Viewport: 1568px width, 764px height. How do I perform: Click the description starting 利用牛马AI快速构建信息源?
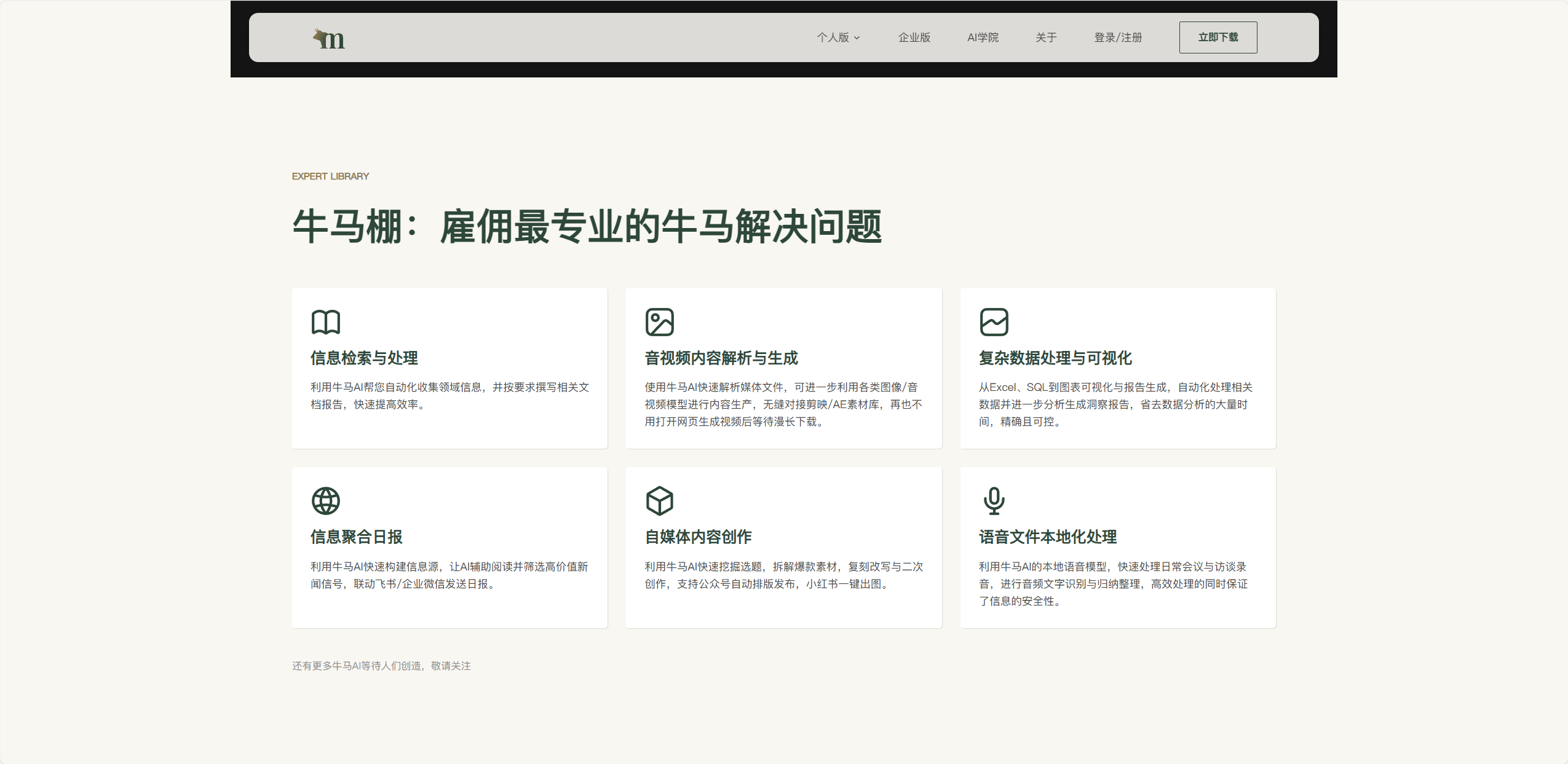[x=449, y=575]
